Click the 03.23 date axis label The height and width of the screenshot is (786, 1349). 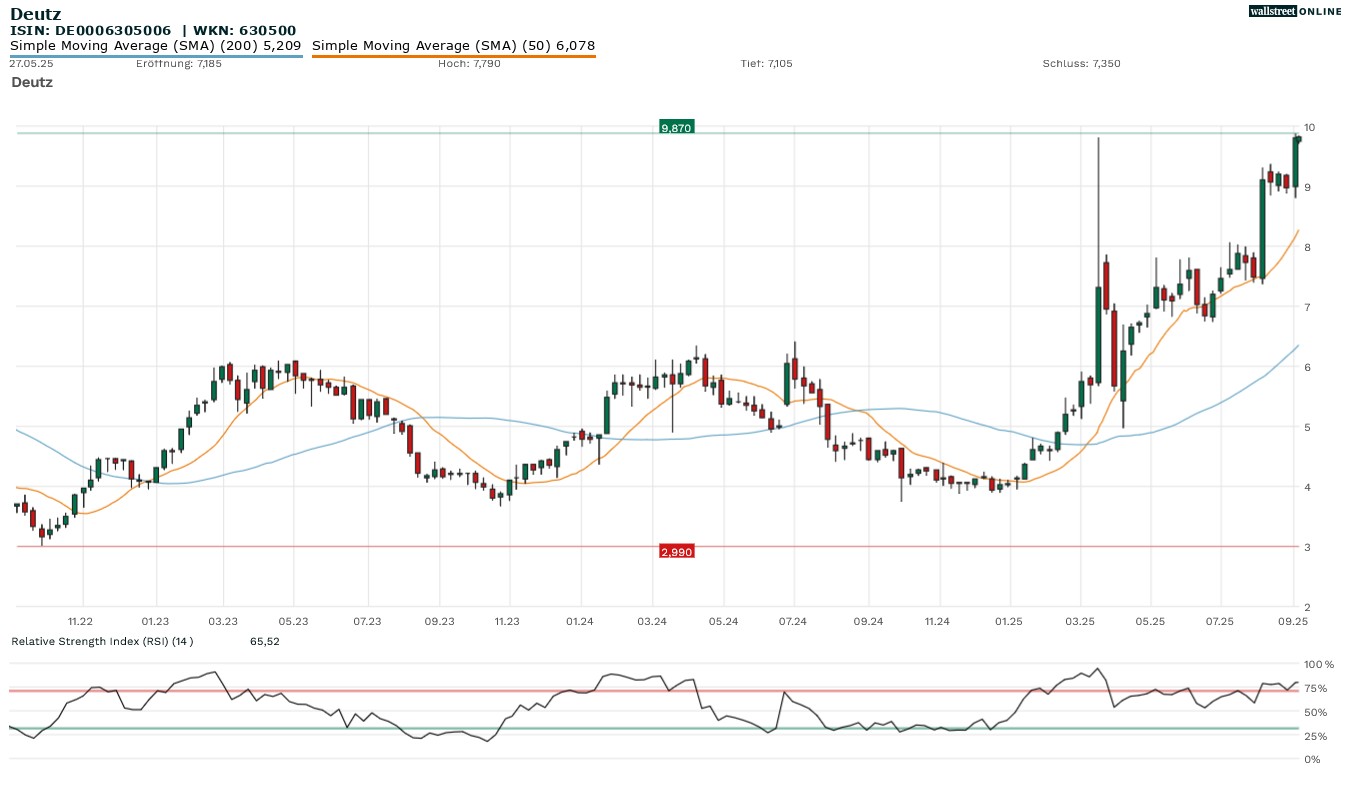[x=223, y=621]
